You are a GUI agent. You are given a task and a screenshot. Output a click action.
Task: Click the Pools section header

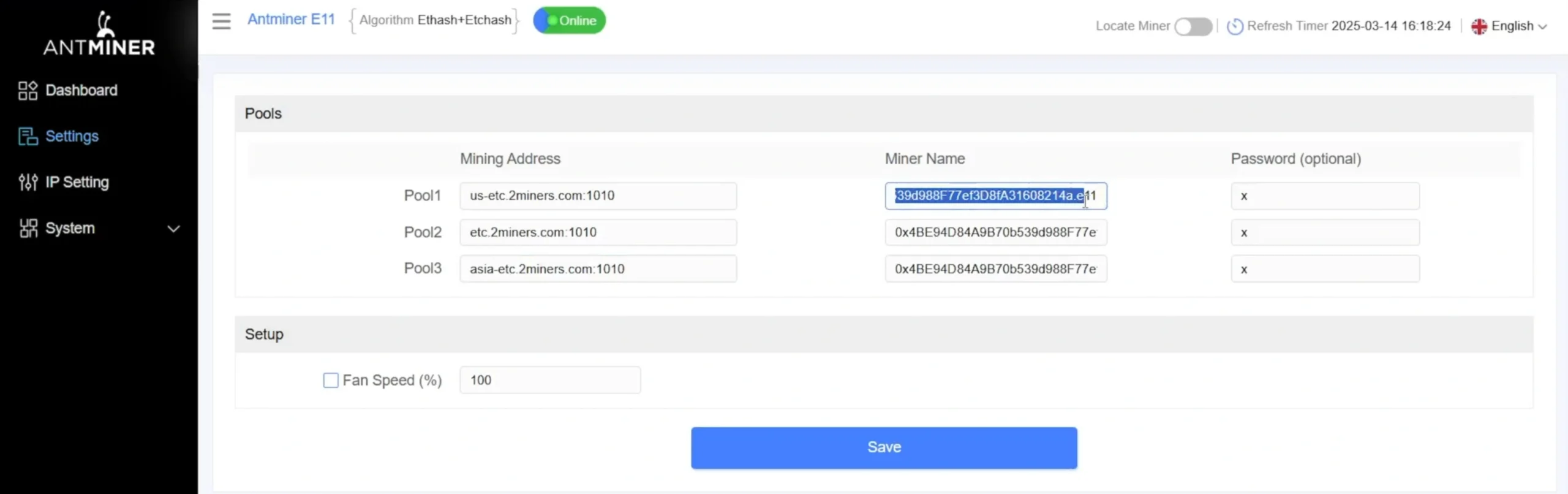click(884, 113)
